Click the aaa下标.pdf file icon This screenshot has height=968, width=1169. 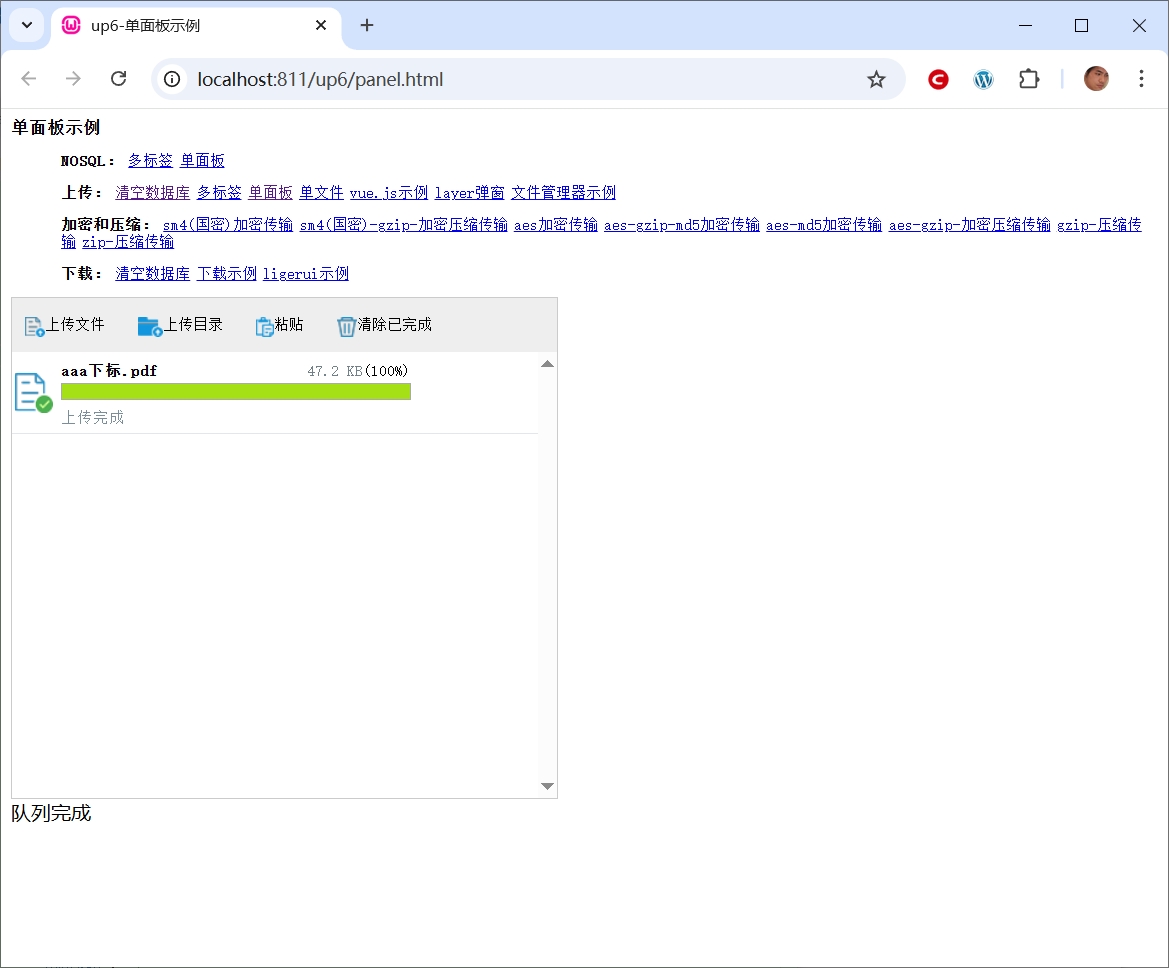pyautogui.click(x=32, y=392)
